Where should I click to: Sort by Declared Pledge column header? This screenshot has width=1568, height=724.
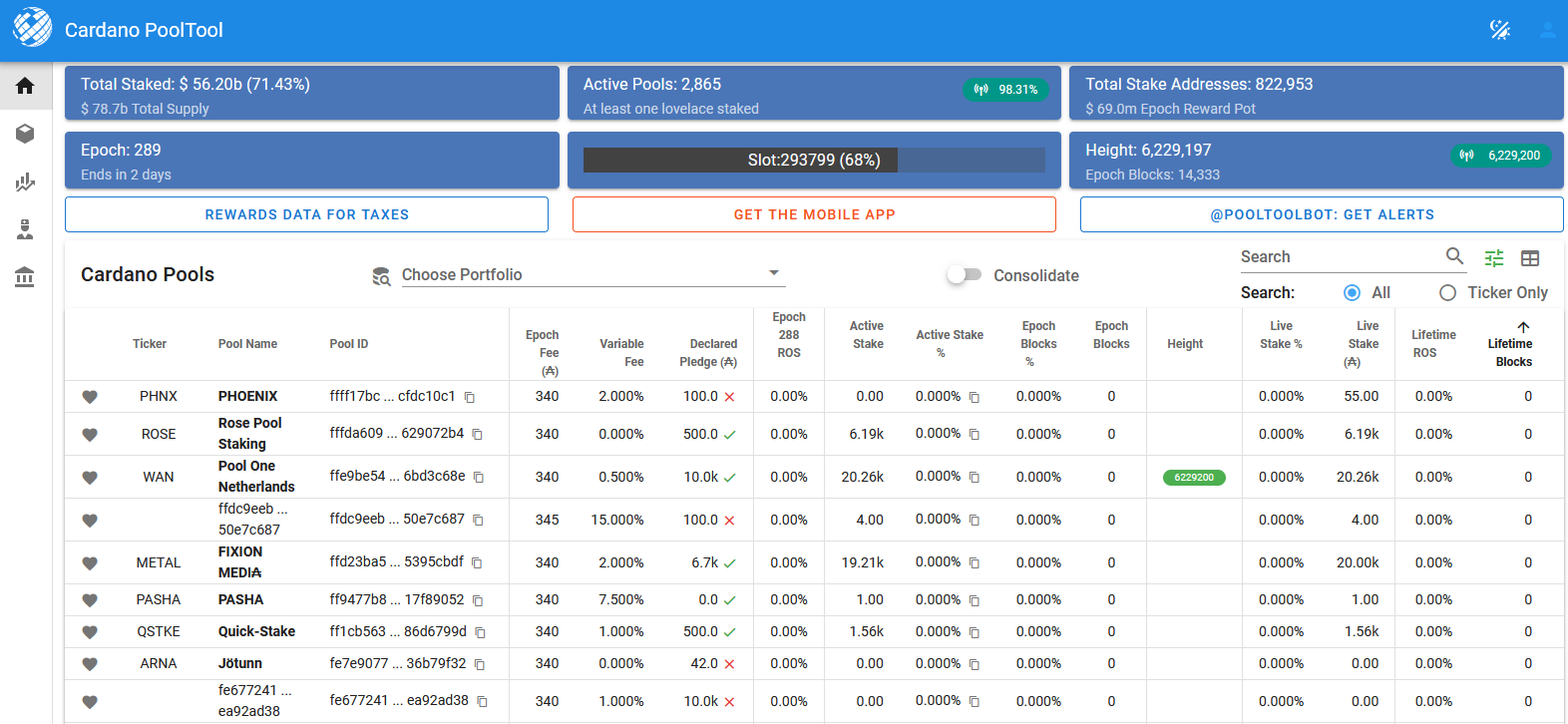tap(708, 352)
